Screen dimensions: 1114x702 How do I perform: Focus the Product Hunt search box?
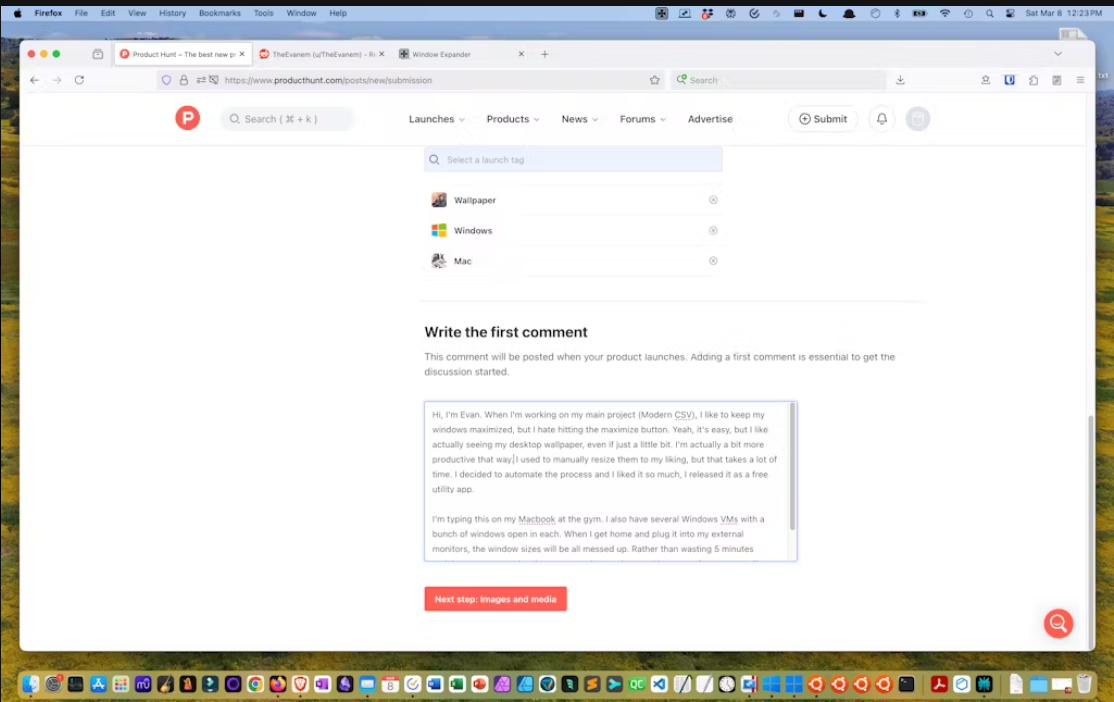(286, 119)
